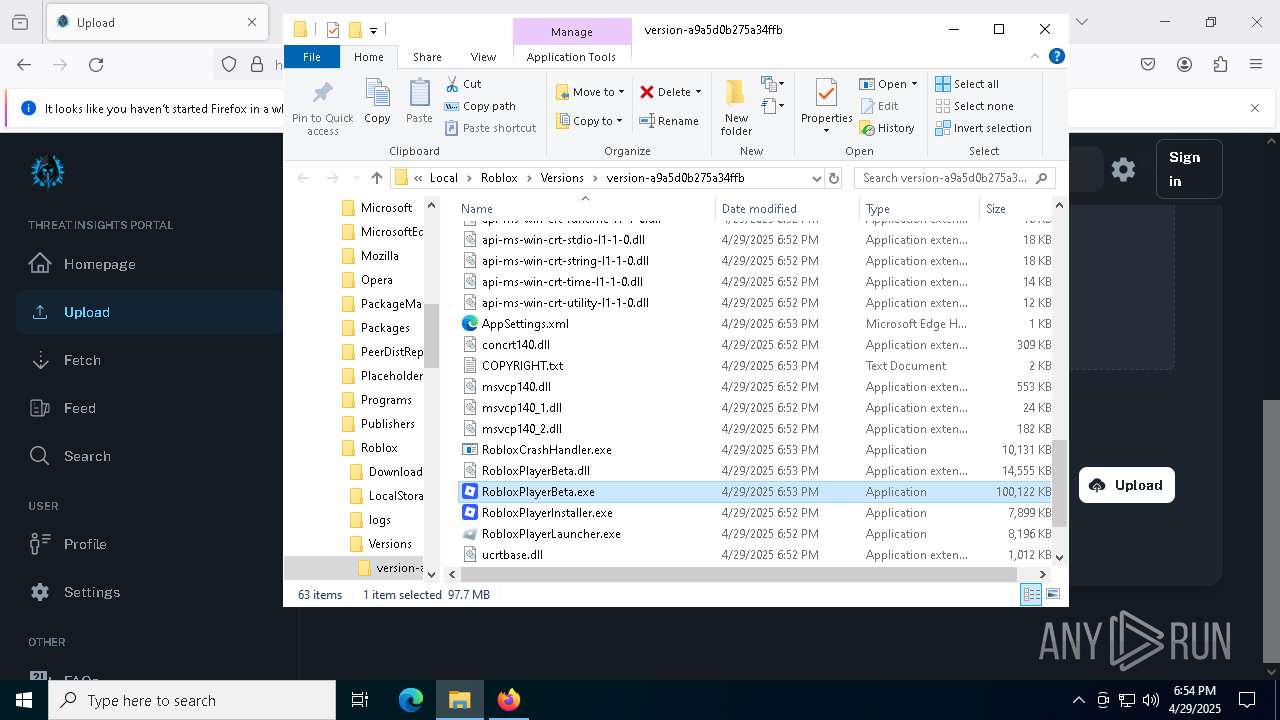Screen dimensions: 1280x720
Task: Open Task View on taskbar
Action: pos(360,700)
